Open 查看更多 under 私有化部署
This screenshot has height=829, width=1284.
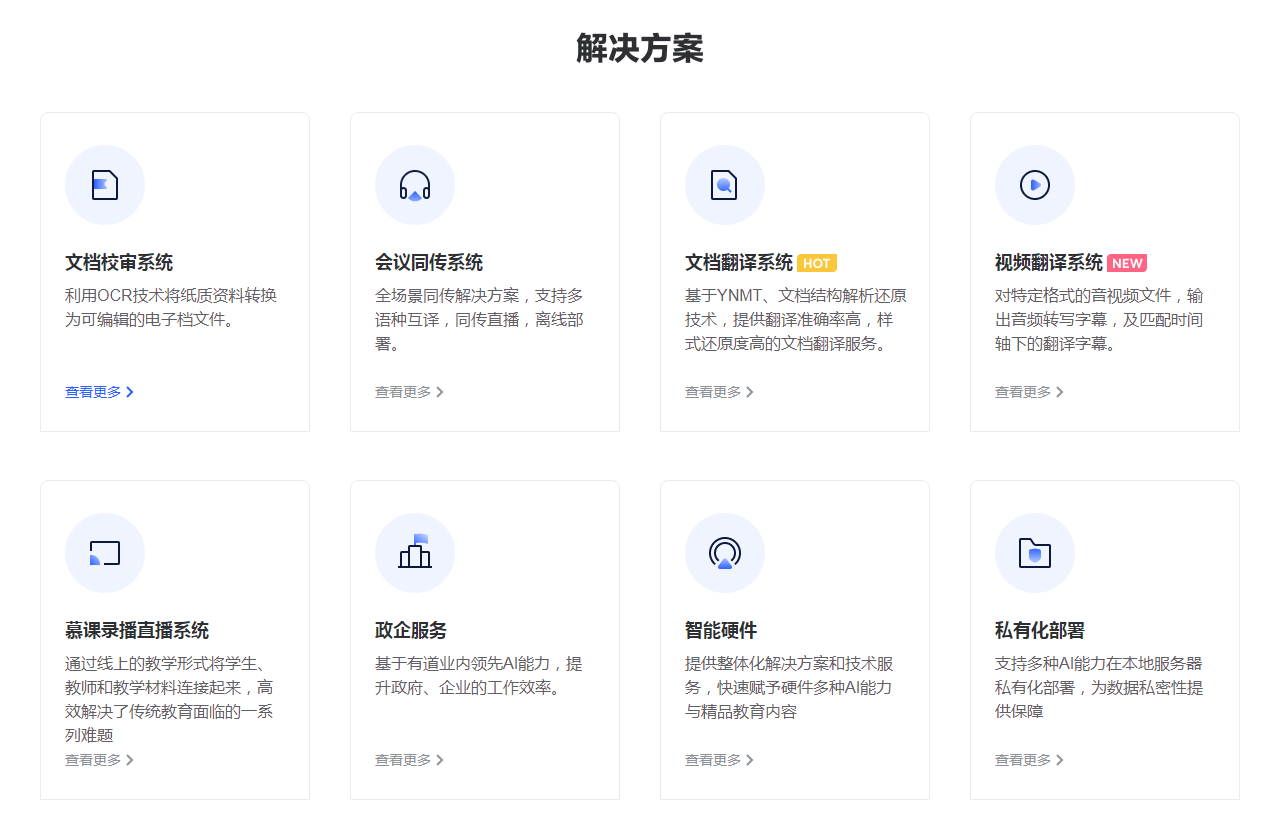[x=1030, y=760]
